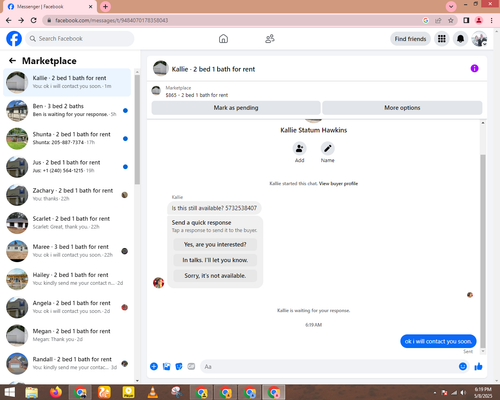Open Scarlet 2 bed 1 bath conversation
500x400 pixels.
pos(67,223)
